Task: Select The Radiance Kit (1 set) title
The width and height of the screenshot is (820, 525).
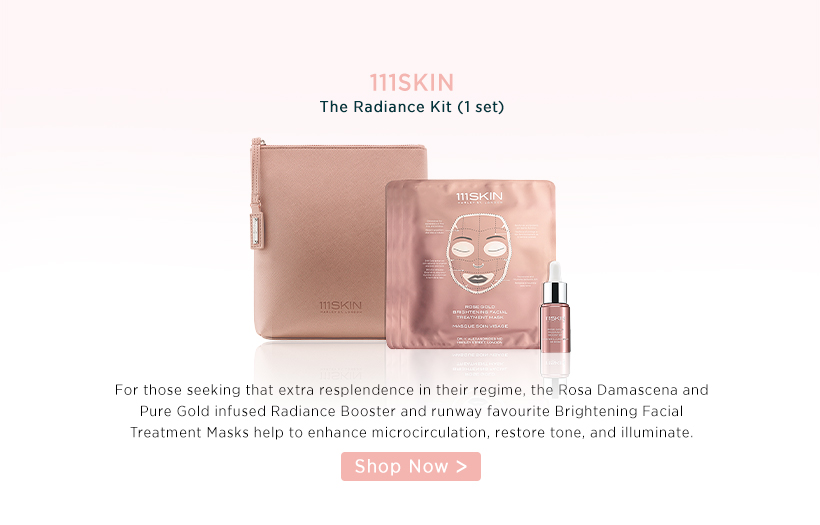Action: 412,107
